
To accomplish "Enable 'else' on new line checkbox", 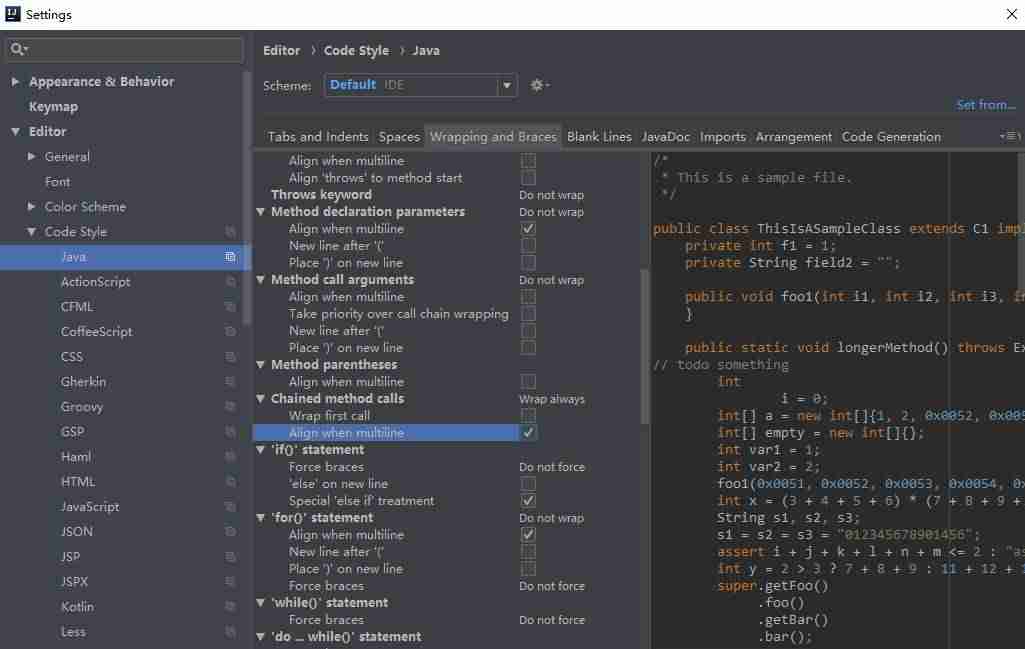I will [x=528, y=484].
